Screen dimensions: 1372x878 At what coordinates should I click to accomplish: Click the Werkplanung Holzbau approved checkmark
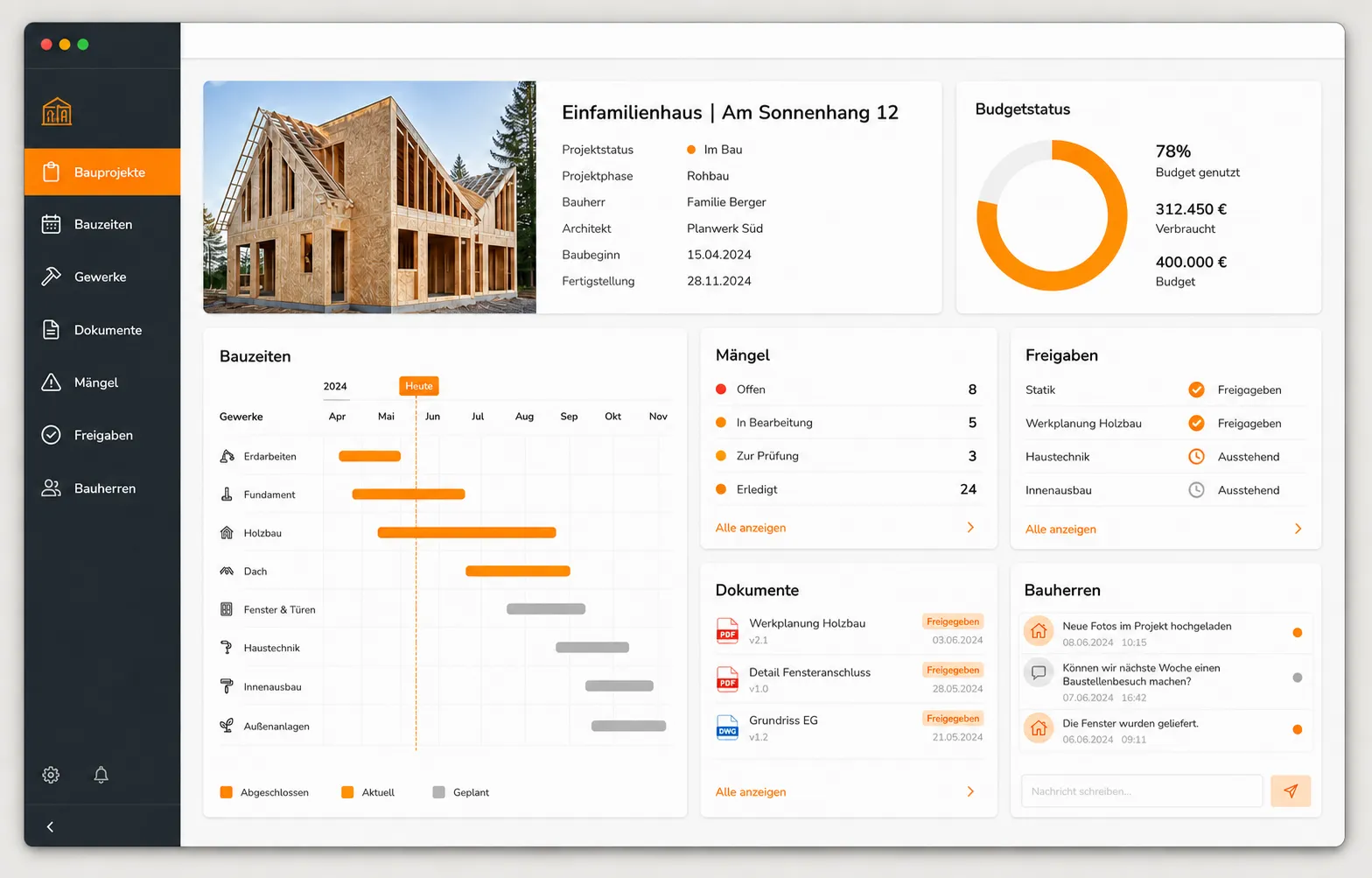(1196, 423)
